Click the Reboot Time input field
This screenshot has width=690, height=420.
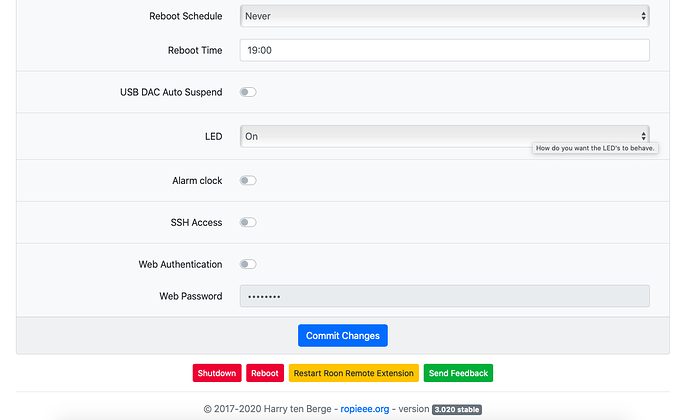[x=444, y=50]
